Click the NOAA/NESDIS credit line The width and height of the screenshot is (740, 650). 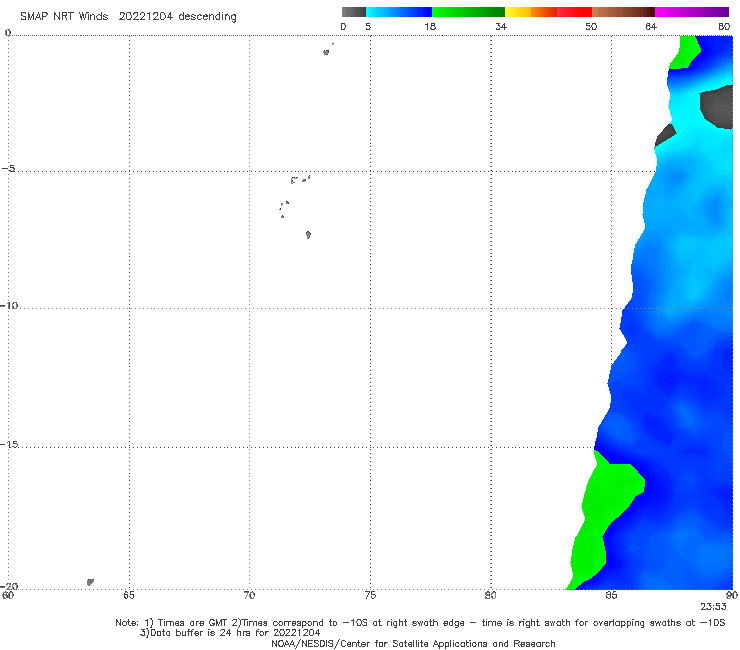(413, 643)
